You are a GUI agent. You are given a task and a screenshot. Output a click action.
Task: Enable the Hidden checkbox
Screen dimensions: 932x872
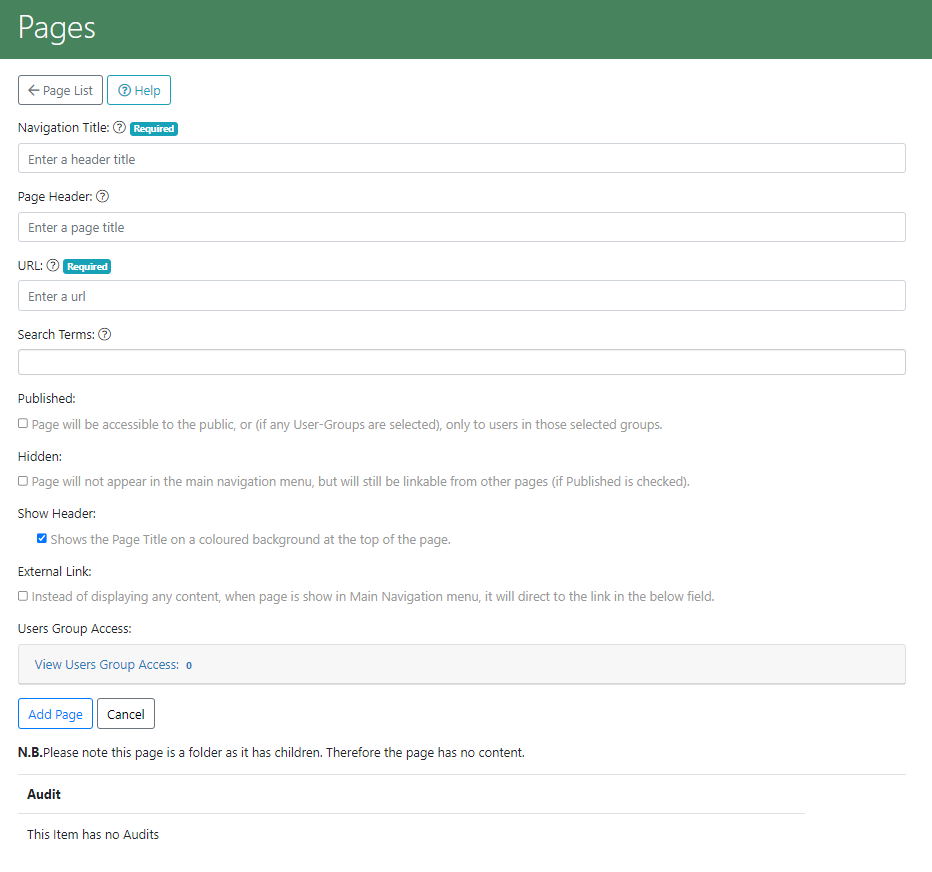pos(23,481)
